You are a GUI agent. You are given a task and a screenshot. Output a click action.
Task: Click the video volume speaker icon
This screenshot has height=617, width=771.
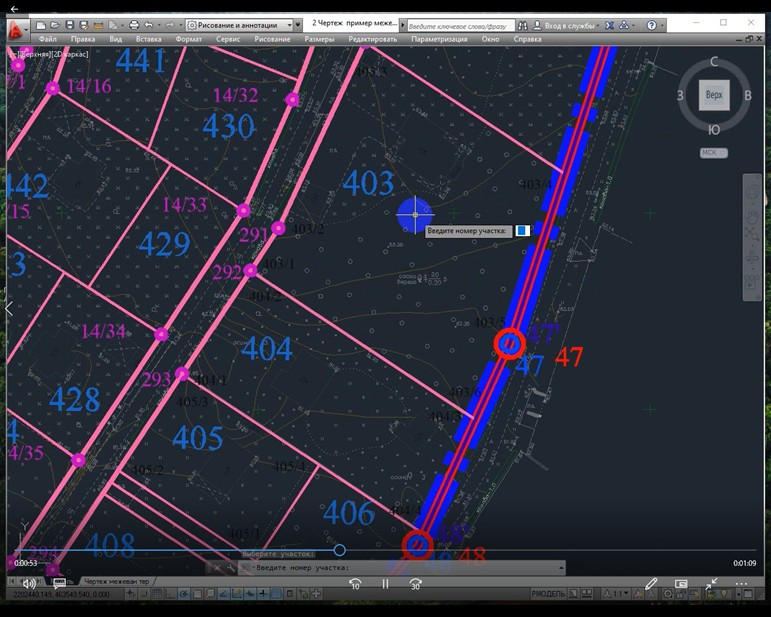pos(28,584)
